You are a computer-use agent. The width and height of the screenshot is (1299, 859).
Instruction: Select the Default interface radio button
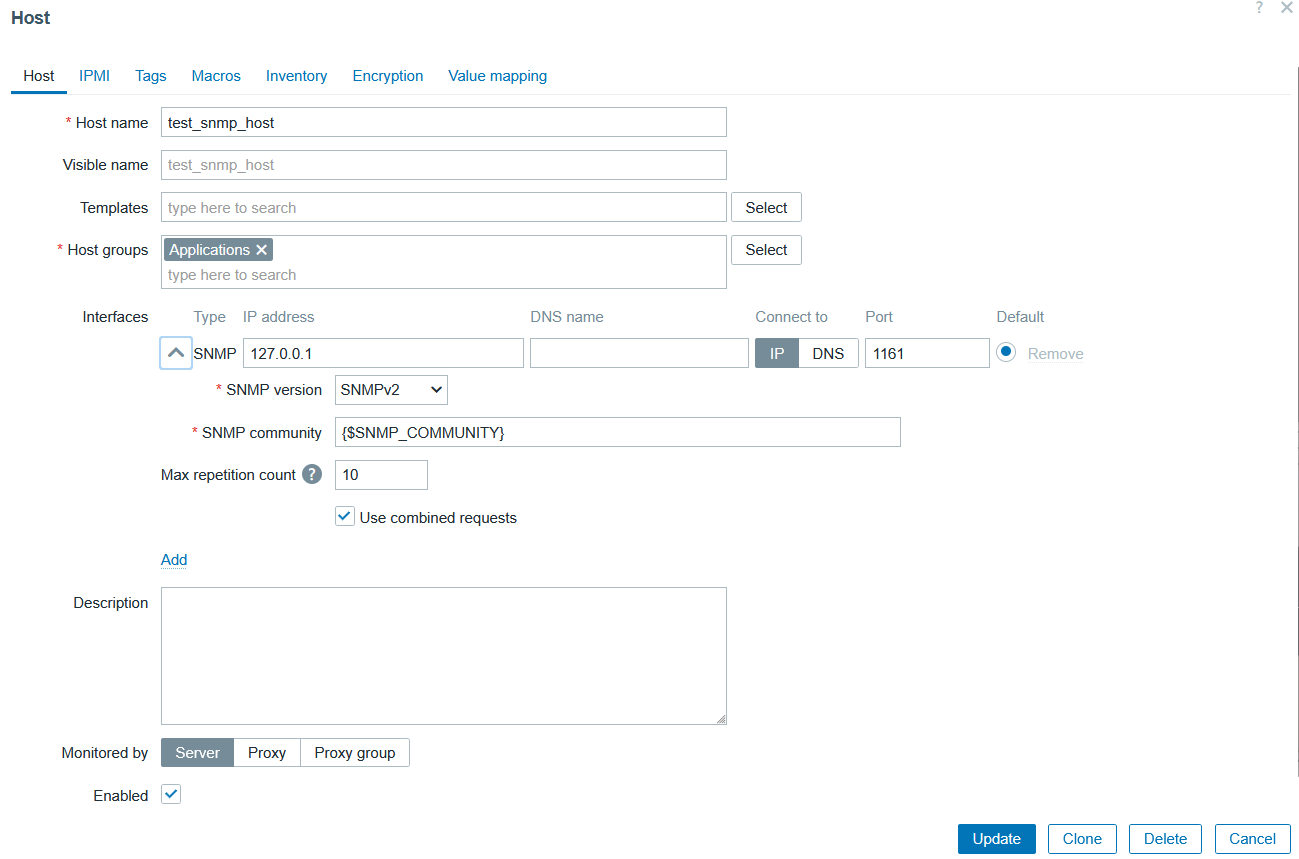1006,353
